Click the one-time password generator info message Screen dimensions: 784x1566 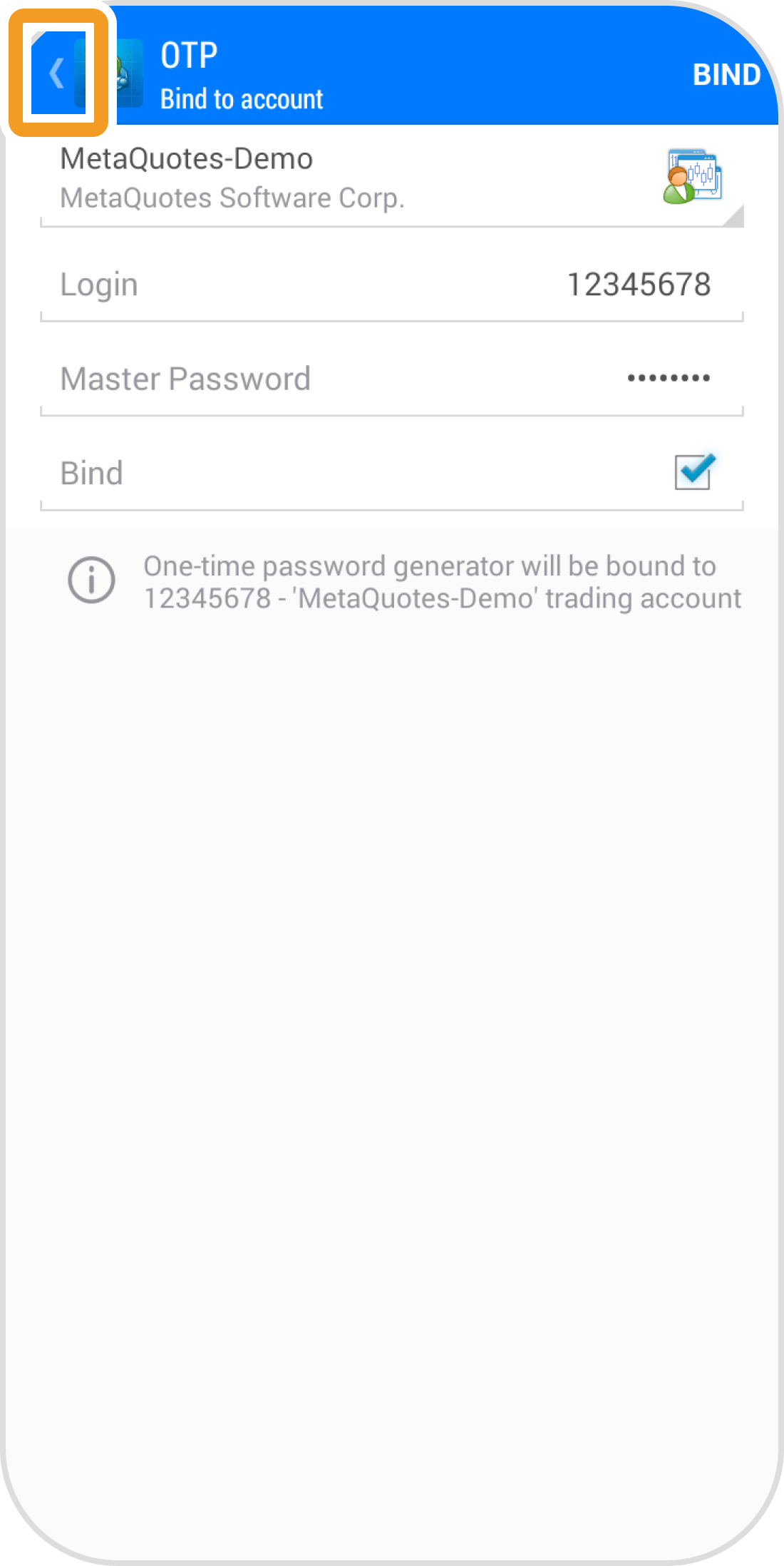pos(442,582)
